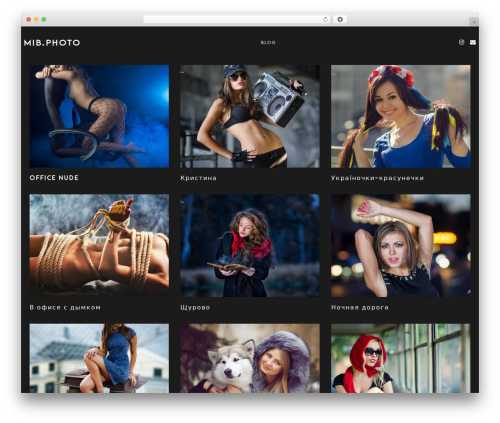Click the MIB.PHOTO site logo
The width and height of the screenshot is (500, 423).
tap(52, 43)
